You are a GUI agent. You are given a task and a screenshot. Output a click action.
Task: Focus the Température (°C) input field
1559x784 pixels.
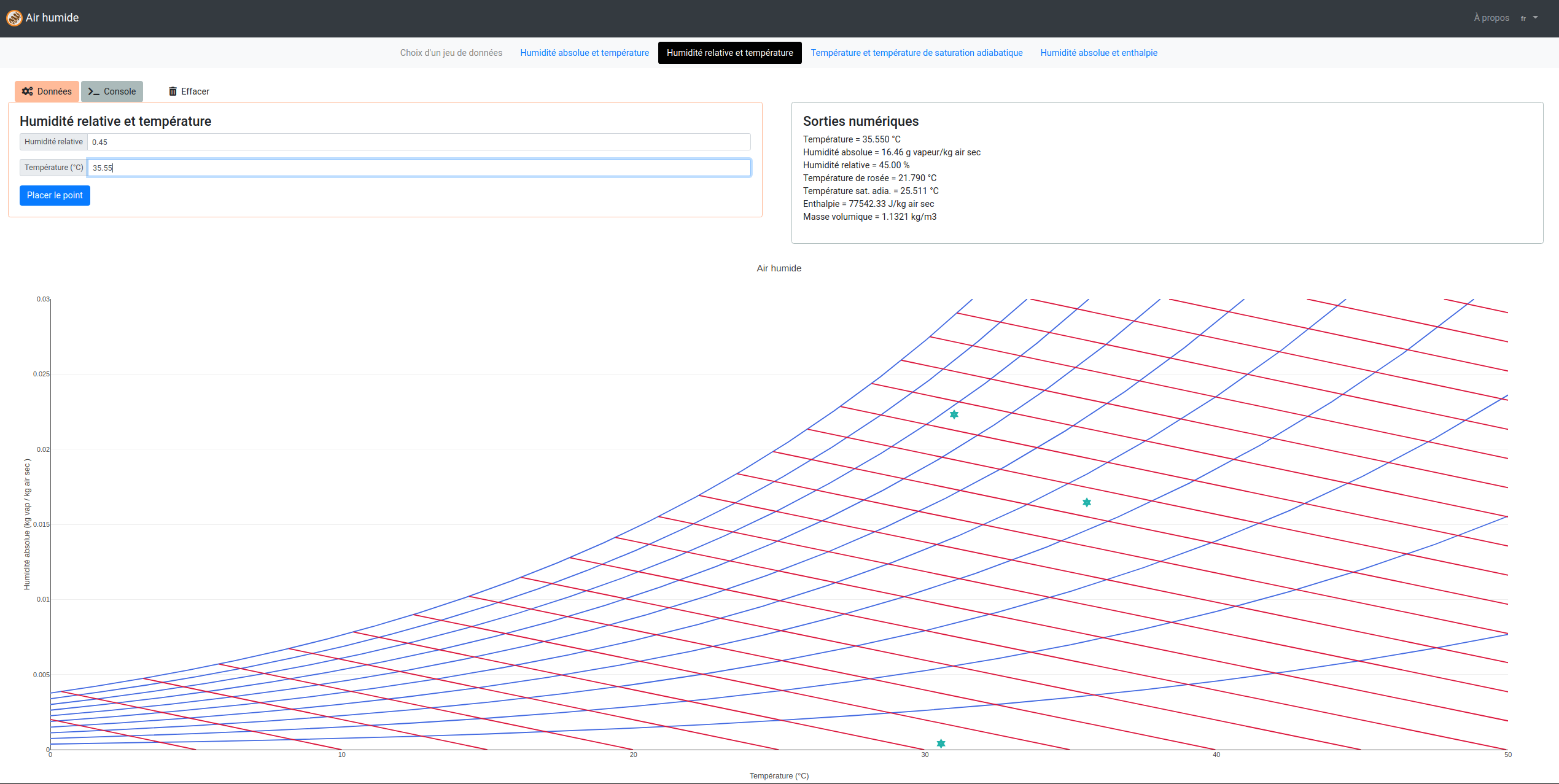point(419,168)
